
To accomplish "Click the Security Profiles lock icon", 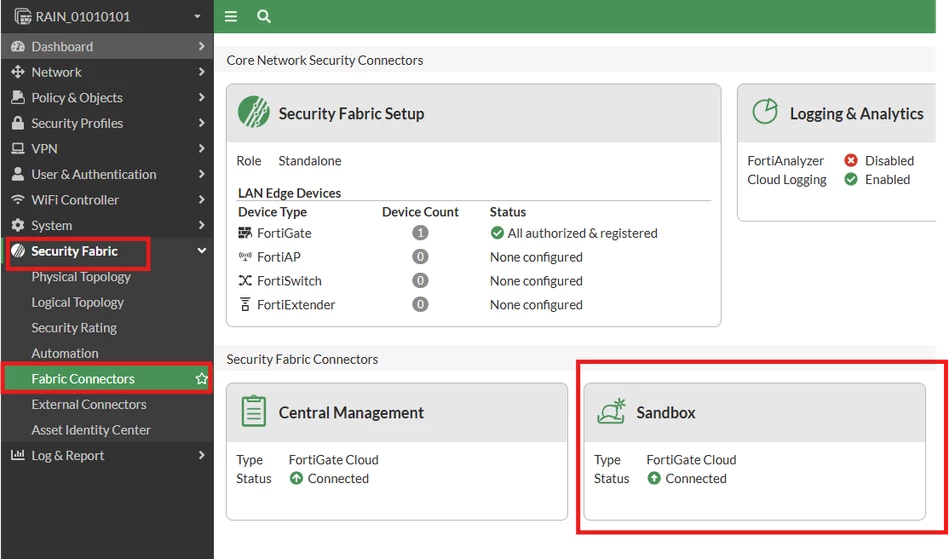I will (18, 123).
